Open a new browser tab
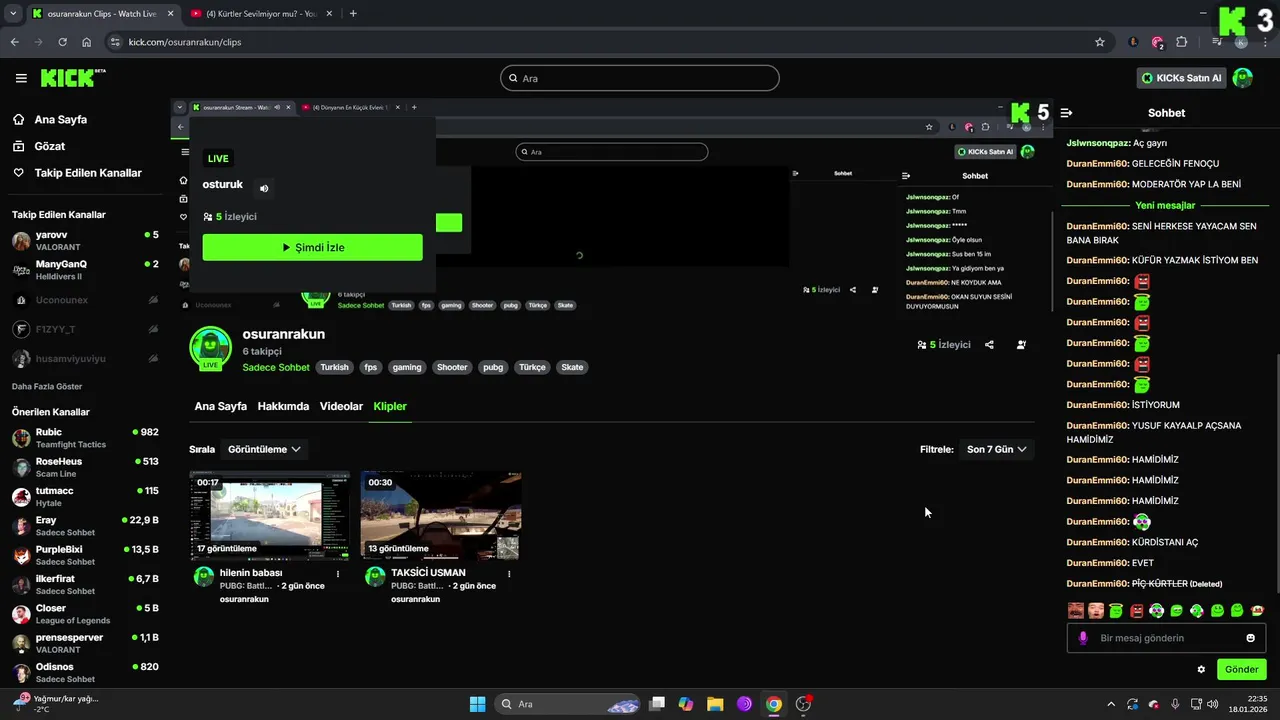This screenshot has height=720, width=1280. point(353,14)
